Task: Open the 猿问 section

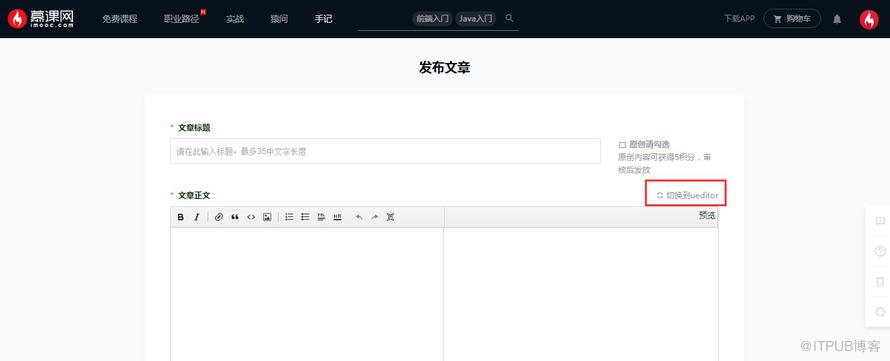Action: tap(279, 19)
